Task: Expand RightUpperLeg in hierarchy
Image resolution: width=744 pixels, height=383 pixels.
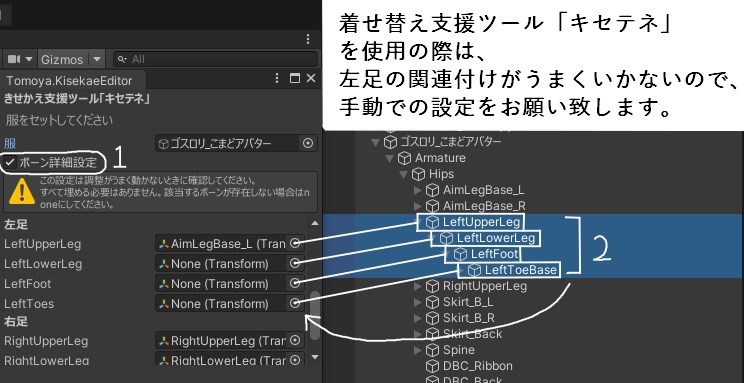Action: (418, 286)
